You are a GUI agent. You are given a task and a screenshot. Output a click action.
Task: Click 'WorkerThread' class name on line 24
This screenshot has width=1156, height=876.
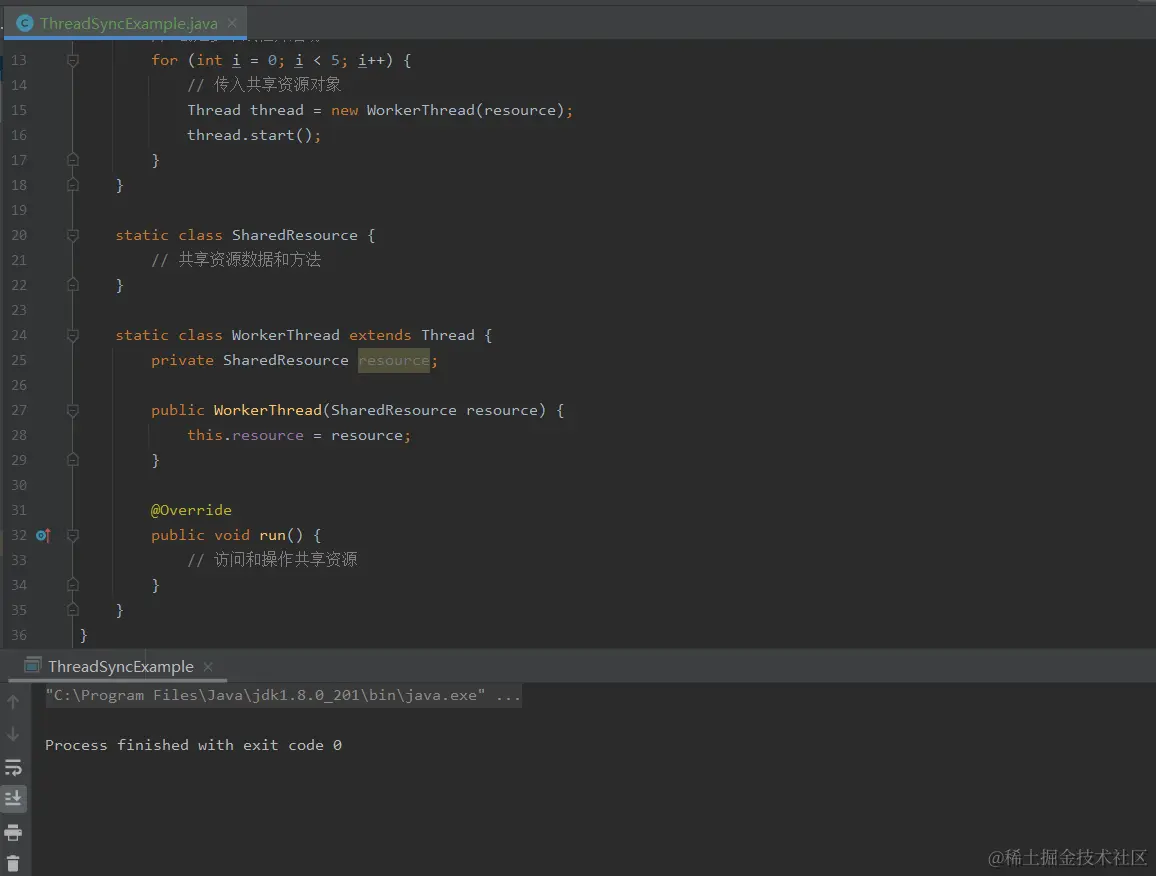pyautogui.click(x=285, y=336)
